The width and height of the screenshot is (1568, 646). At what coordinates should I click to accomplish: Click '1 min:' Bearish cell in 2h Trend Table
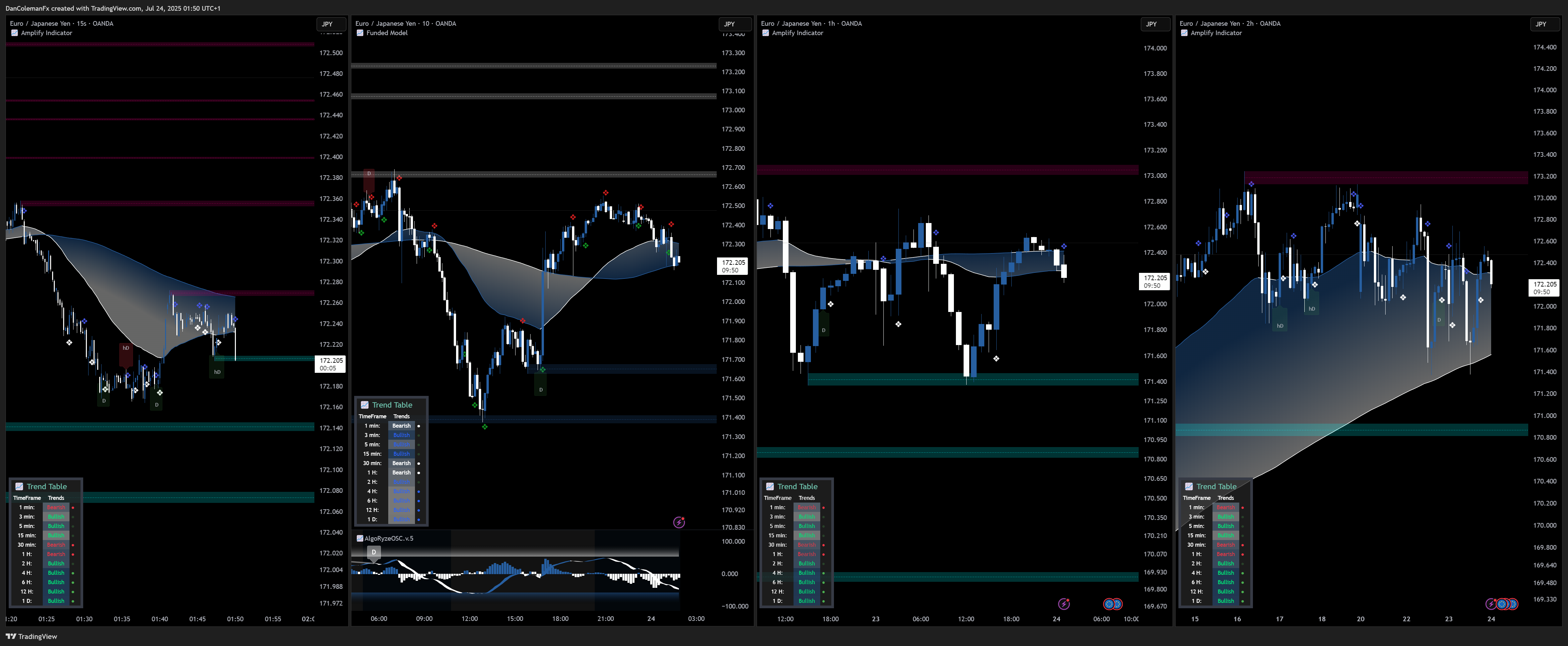1225,507
